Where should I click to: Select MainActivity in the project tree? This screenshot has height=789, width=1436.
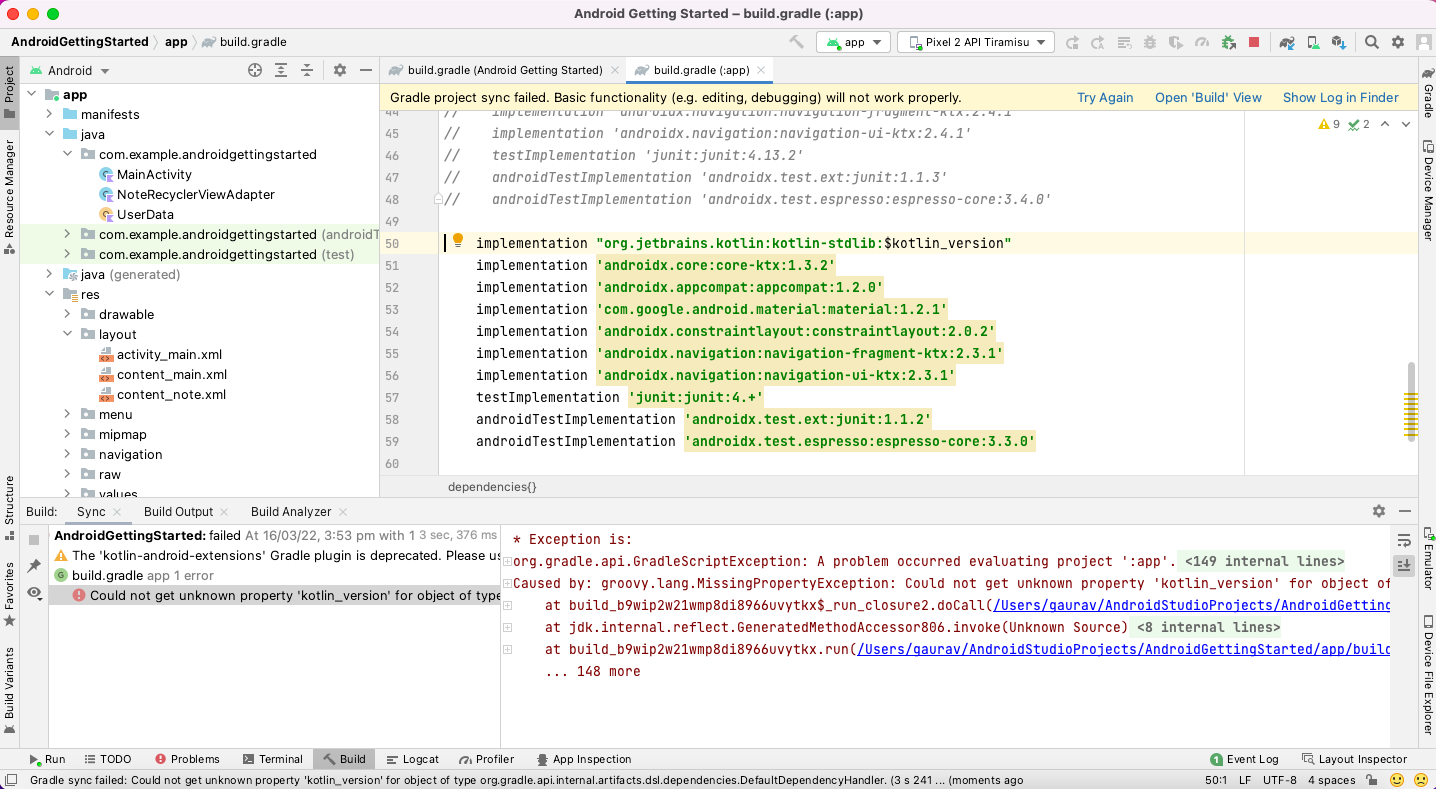coord(154,174)
